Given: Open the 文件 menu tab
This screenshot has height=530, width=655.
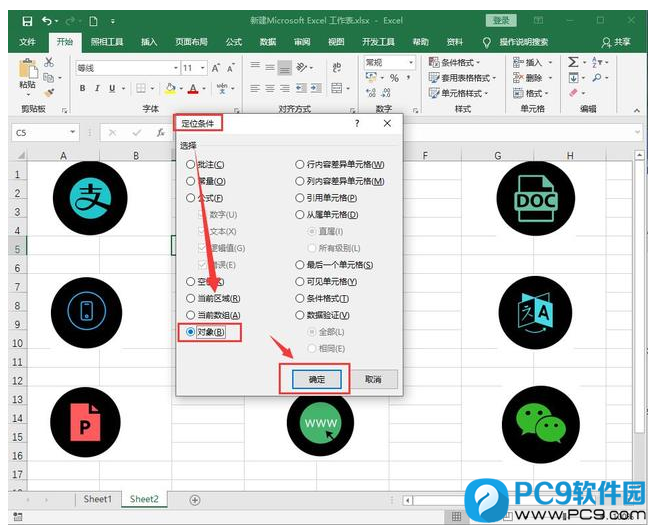Looking at the screenshot, I should 27,42.
